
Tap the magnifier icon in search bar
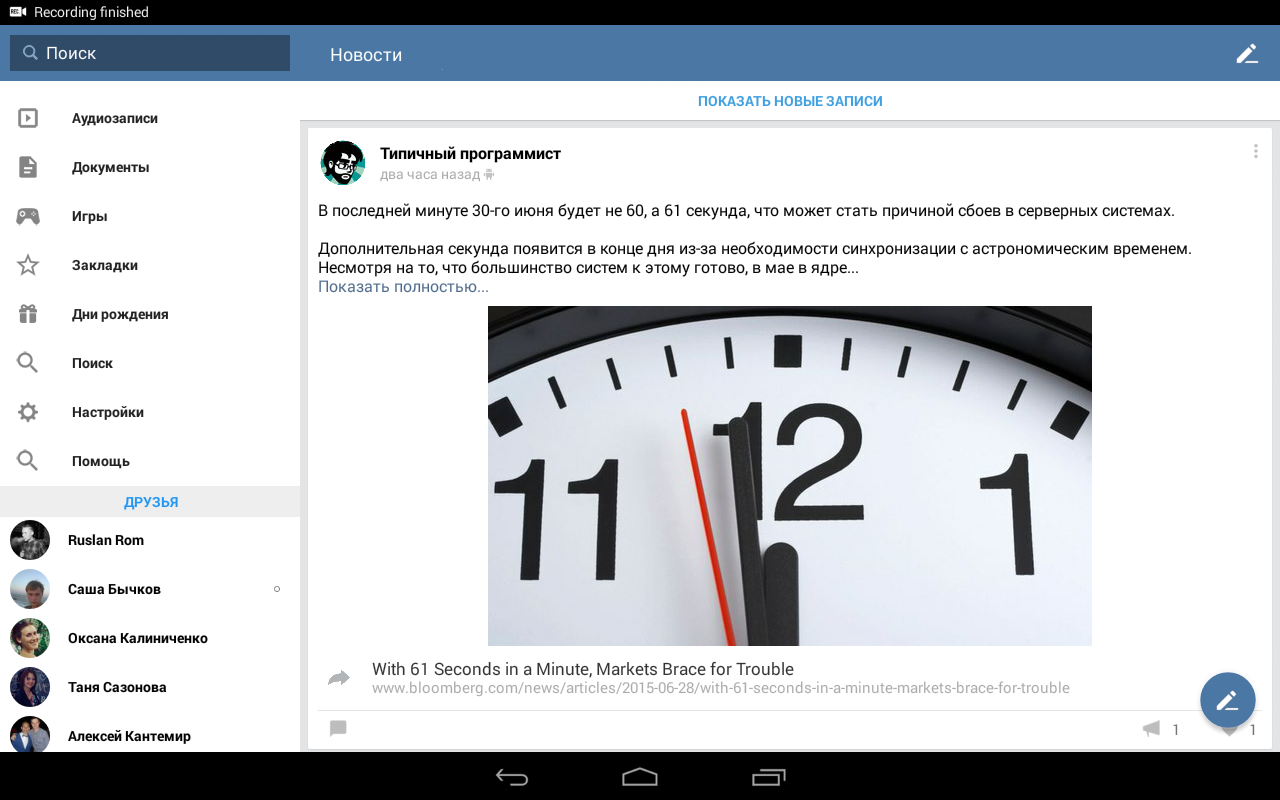tap(30, 53)
